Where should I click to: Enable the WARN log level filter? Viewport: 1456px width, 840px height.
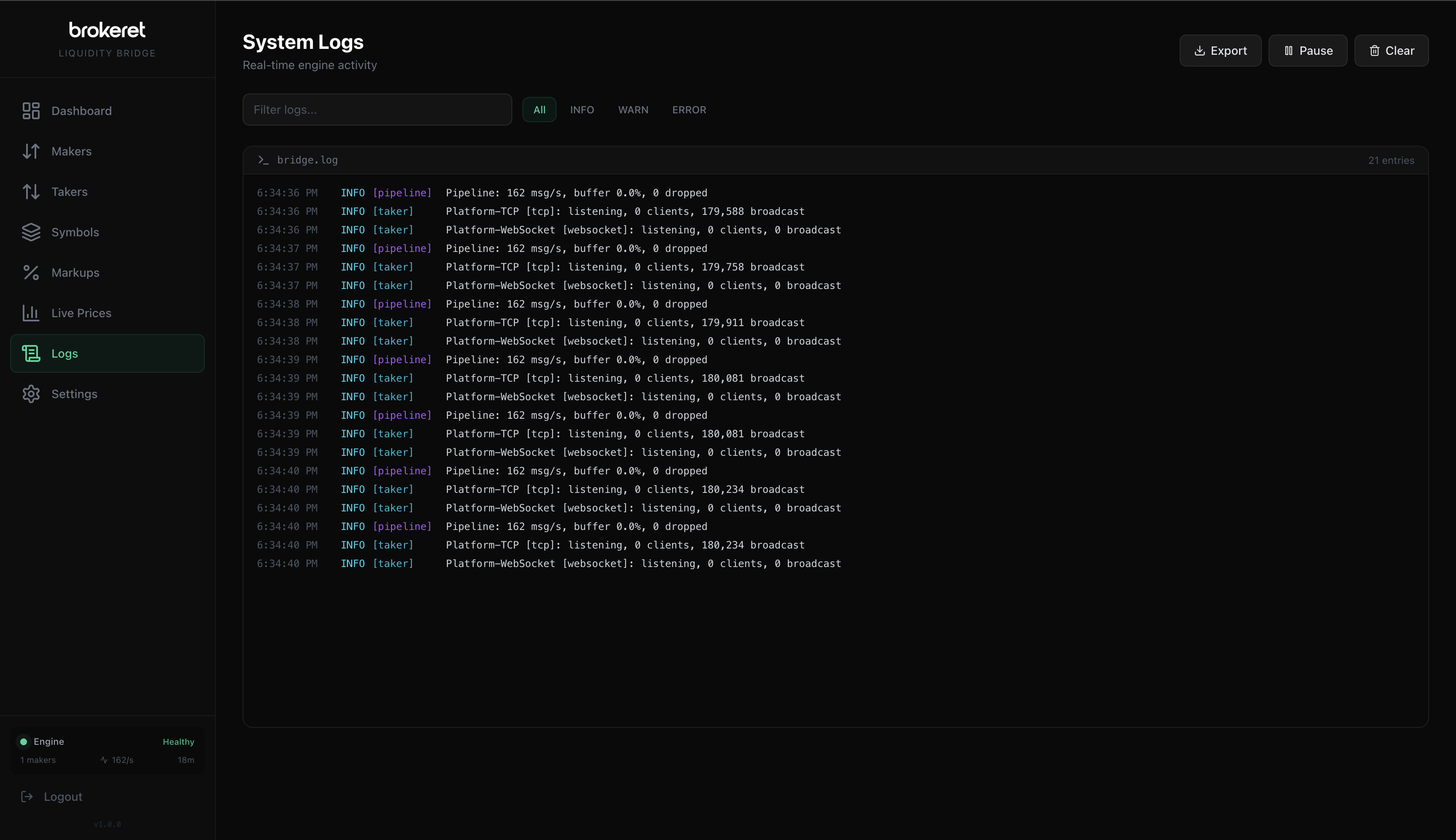point(633,110)
